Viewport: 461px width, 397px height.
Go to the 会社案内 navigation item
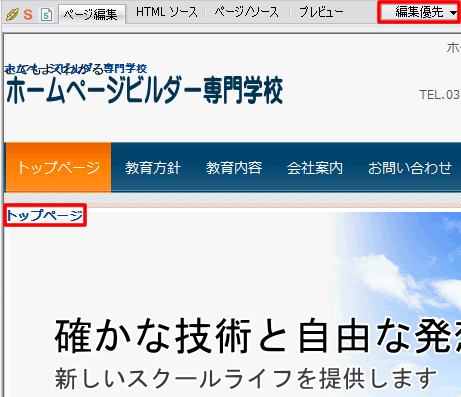tap(315, 168)
